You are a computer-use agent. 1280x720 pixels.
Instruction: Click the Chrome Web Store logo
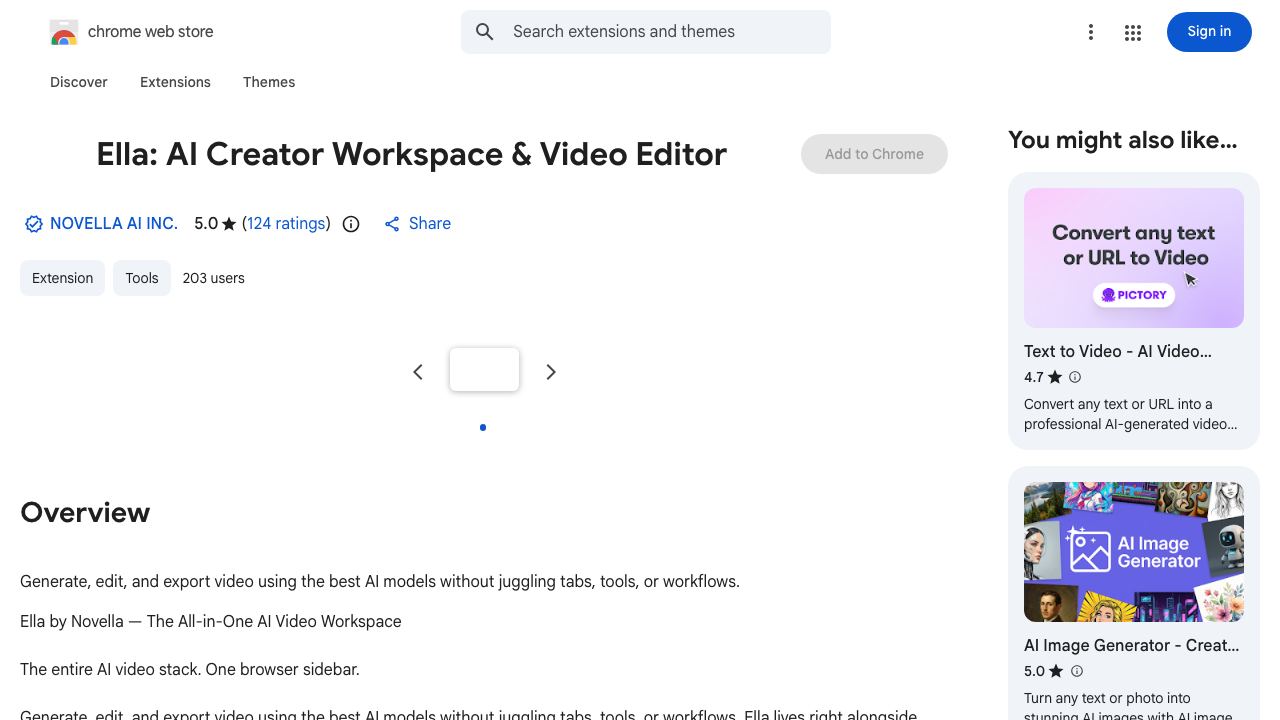click(64, 32)
